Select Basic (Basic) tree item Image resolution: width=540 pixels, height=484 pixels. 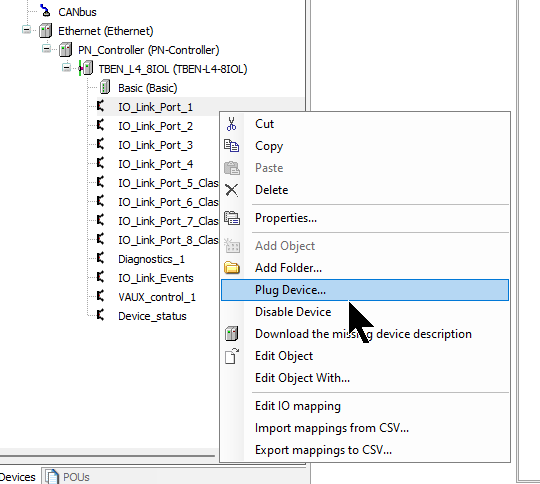tap(148, 88)
